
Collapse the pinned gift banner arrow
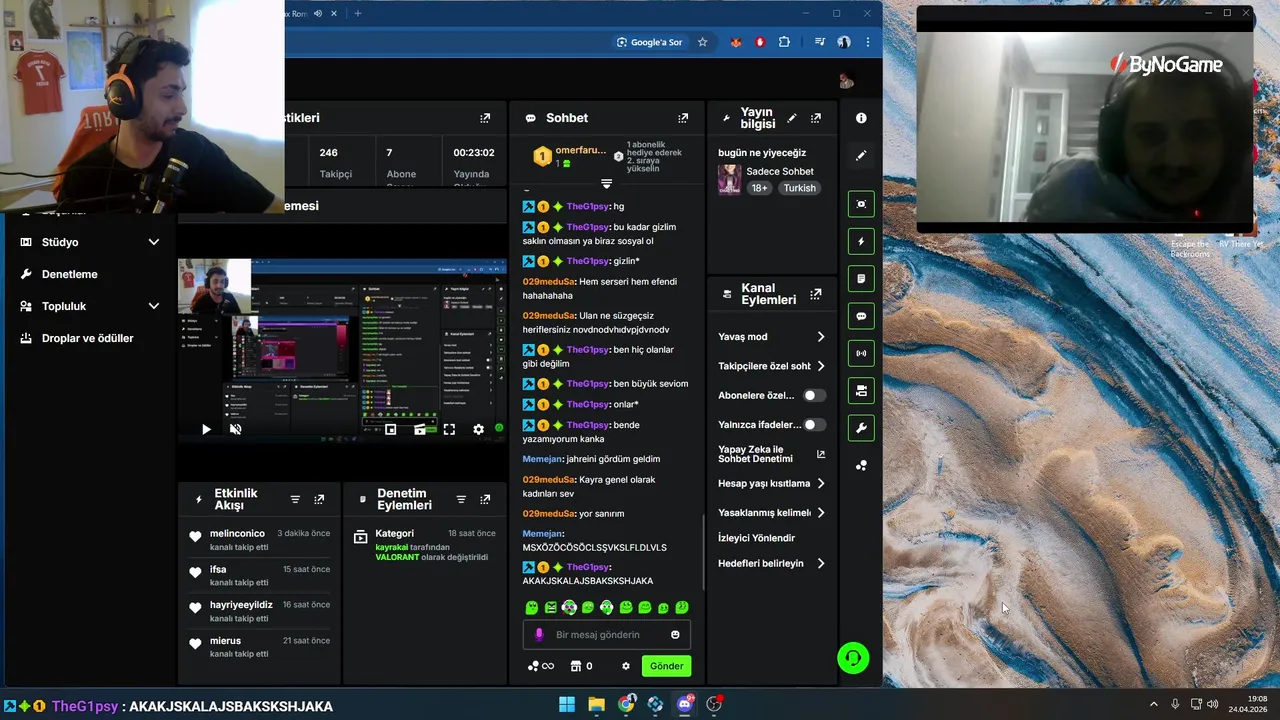(x=606, y=184)
